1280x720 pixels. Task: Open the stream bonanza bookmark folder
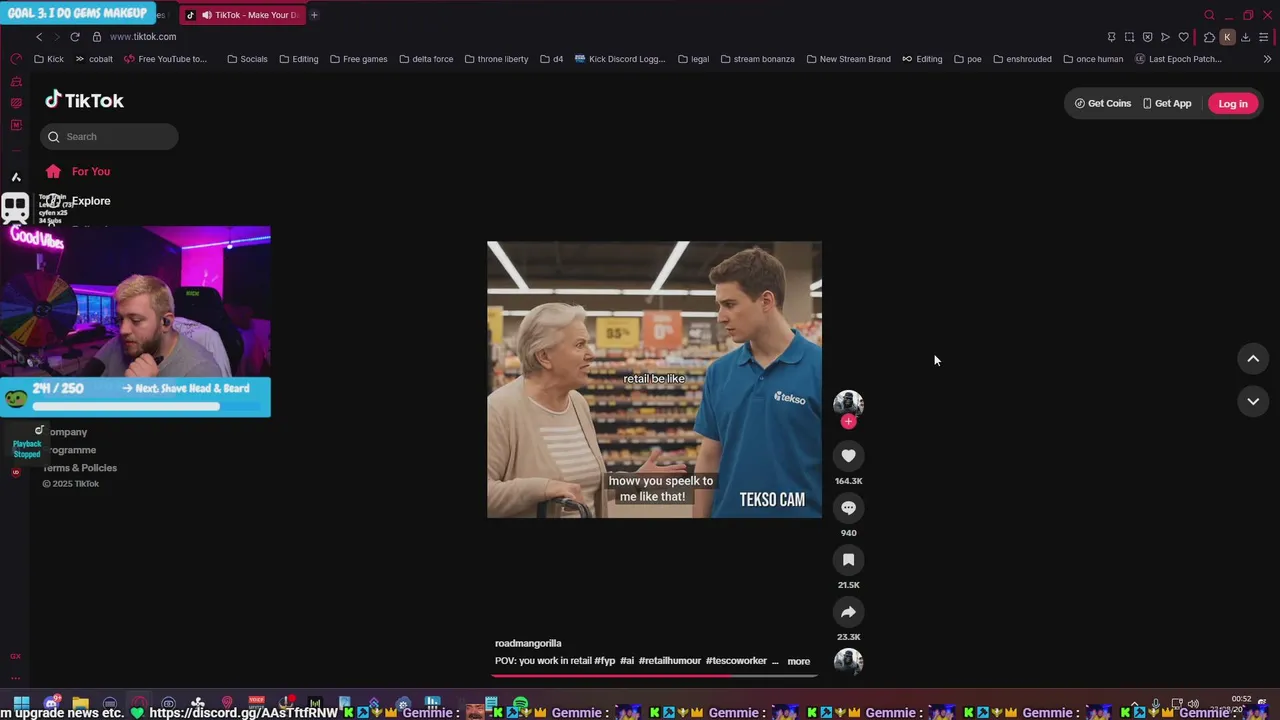click(757, 59)
